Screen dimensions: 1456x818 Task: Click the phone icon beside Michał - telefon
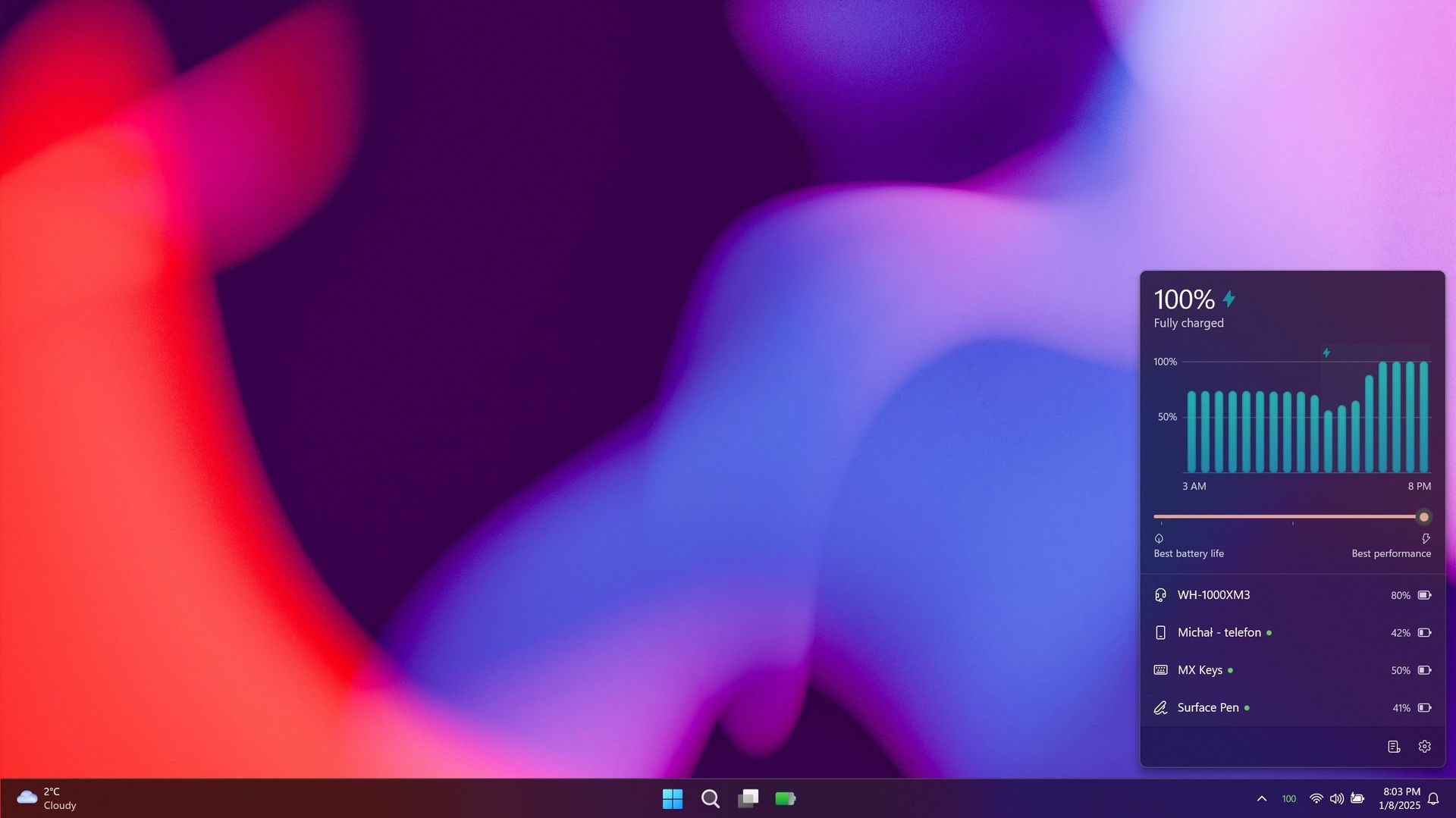(1159, 632)
